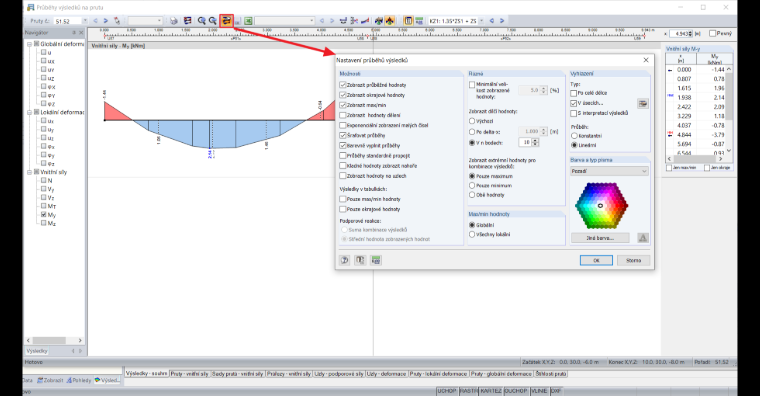Select the Výchozí radio button
This screenshot has width=760, height=396.
click(472, 121)
